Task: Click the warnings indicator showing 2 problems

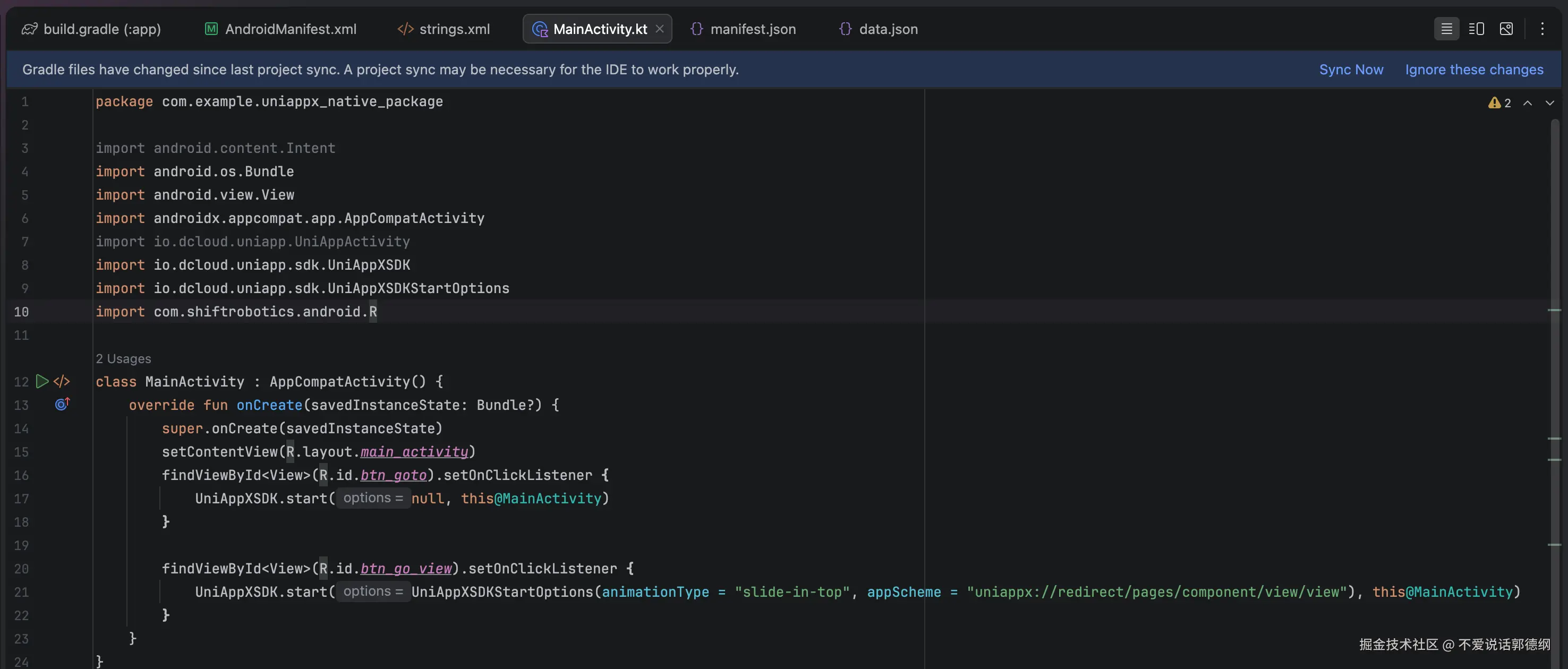Action: [x=1499, y=103]
